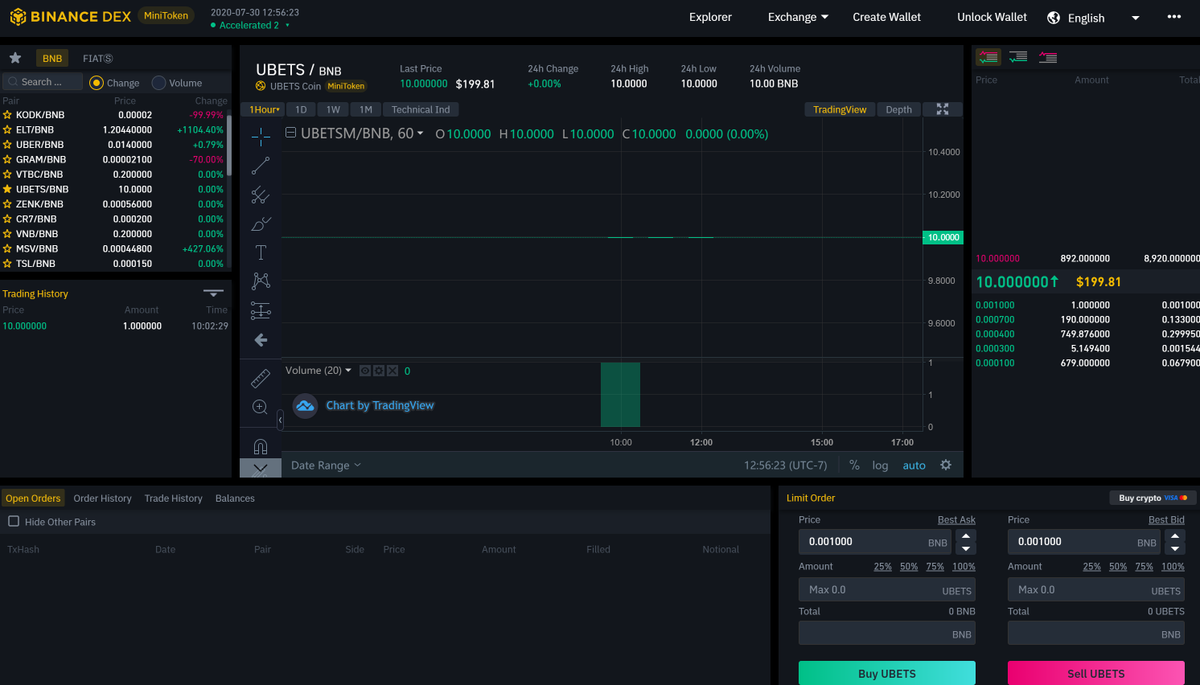This screenshot has width=1200, height=685.
Task: Toggle percent scale on chart
Action: [854, 465]
